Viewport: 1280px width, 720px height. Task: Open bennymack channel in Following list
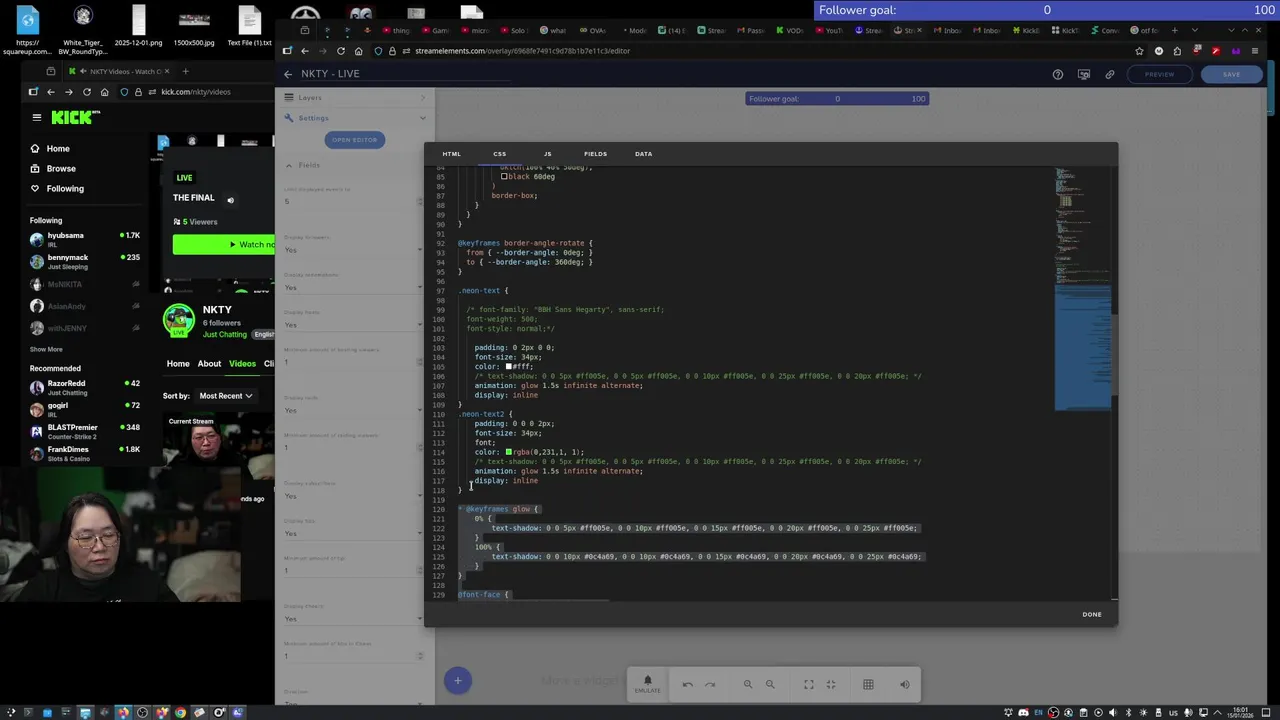(x=85, y=262)
